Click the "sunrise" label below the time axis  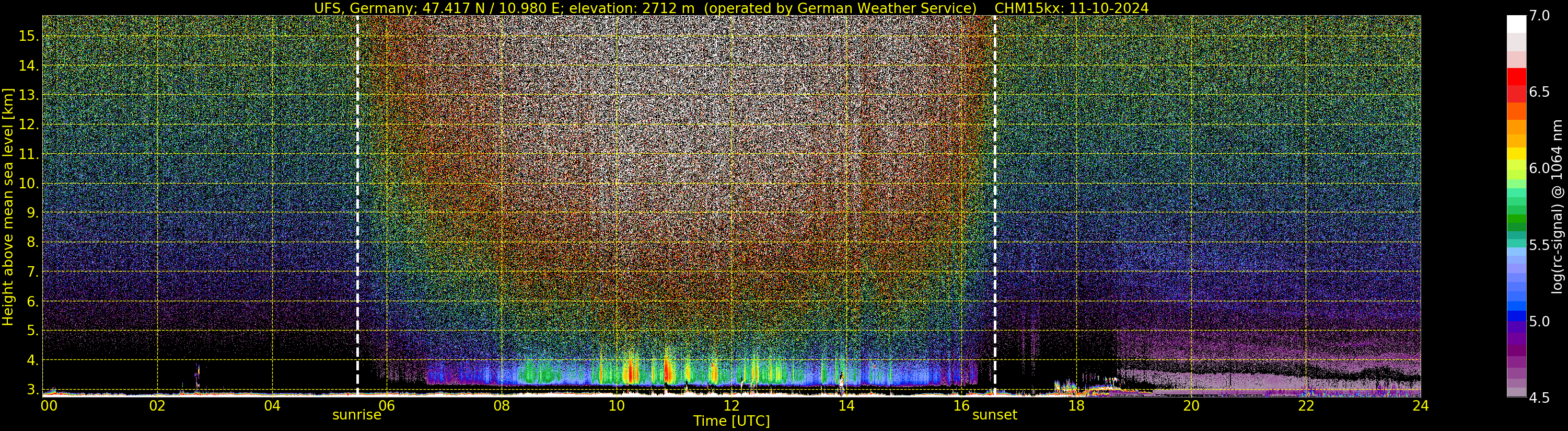tap(357, 415)
